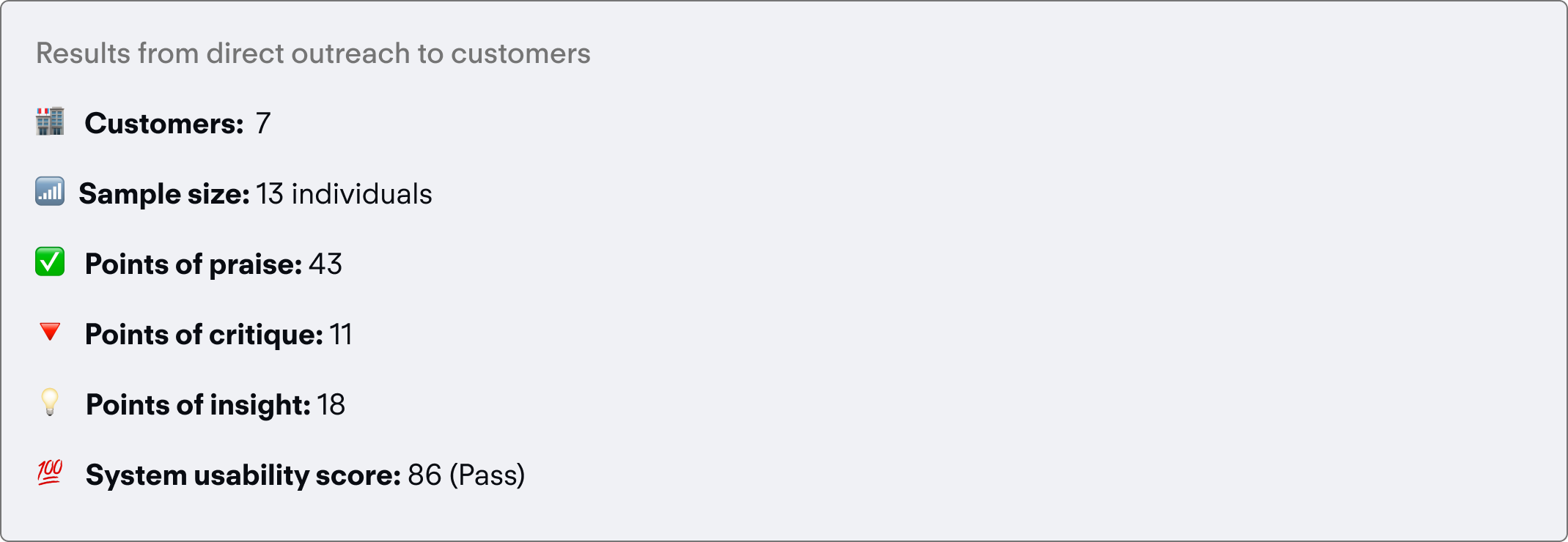
Task: Click the insight count value 18
Action: click(x=331, y=405)
